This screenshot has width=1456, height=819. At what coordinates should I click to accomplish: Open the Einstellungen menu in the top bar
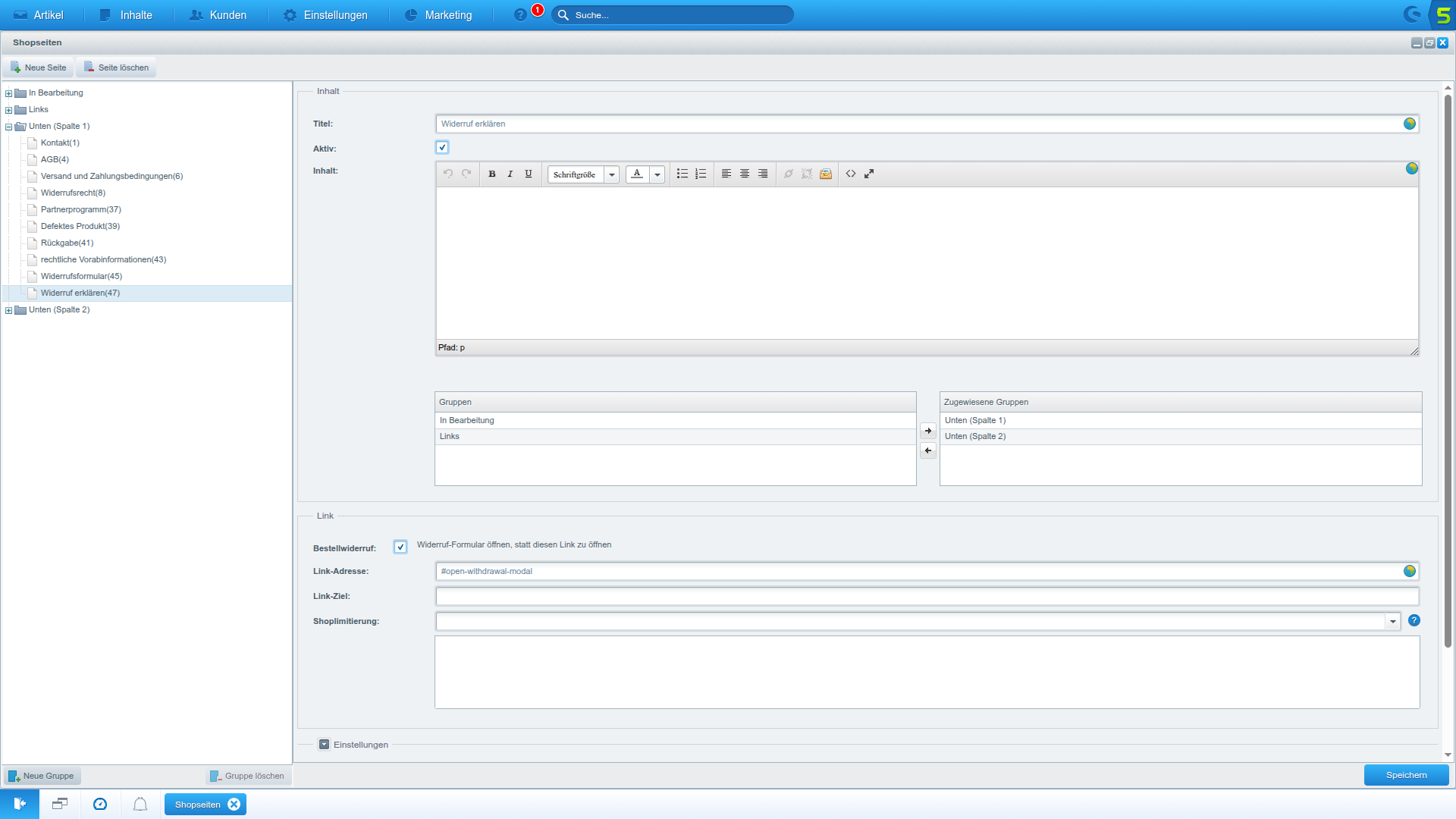point(325,15)
